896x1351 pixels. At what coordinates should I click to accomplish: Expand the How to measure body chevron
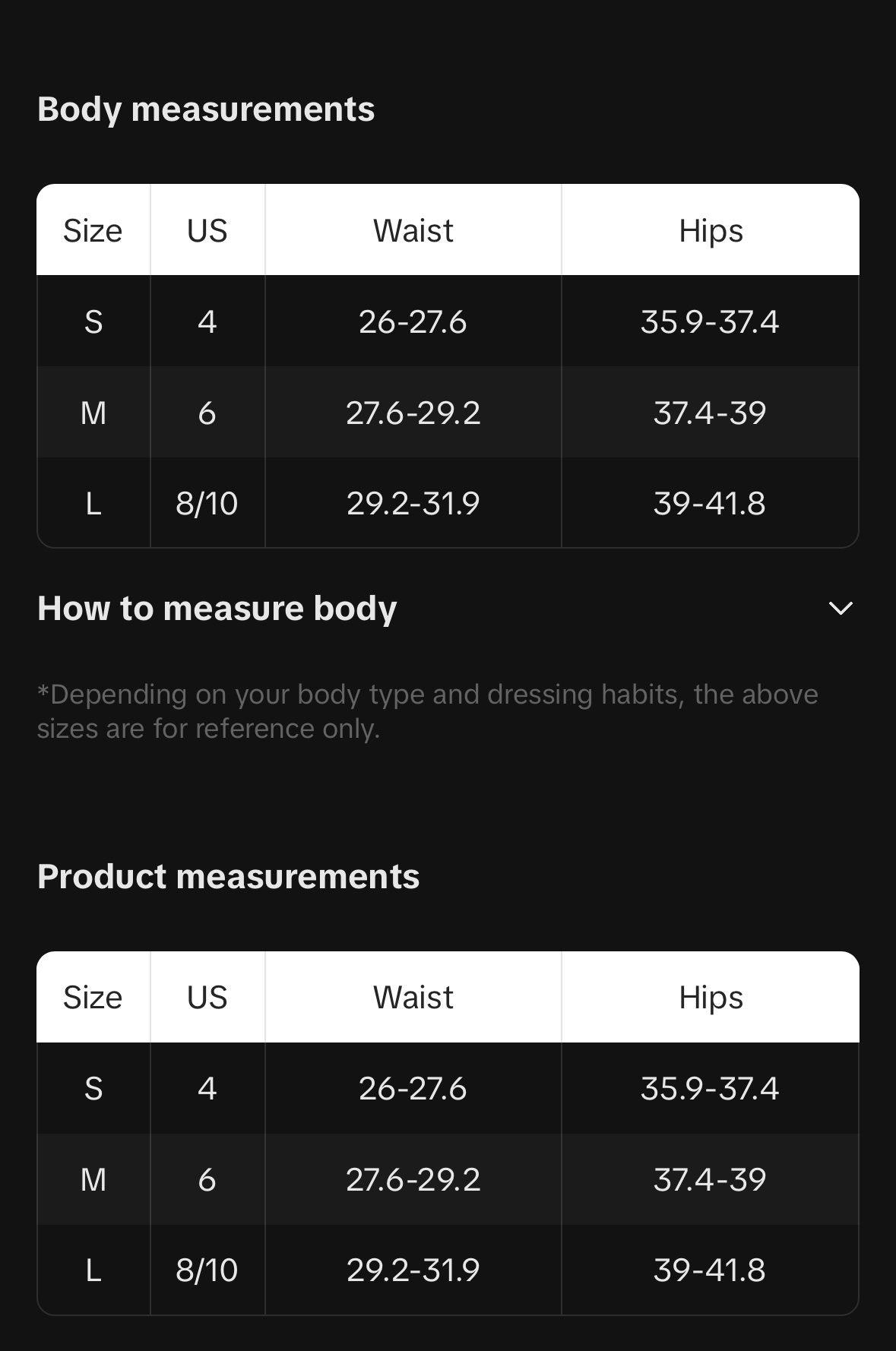coord(840,608)
